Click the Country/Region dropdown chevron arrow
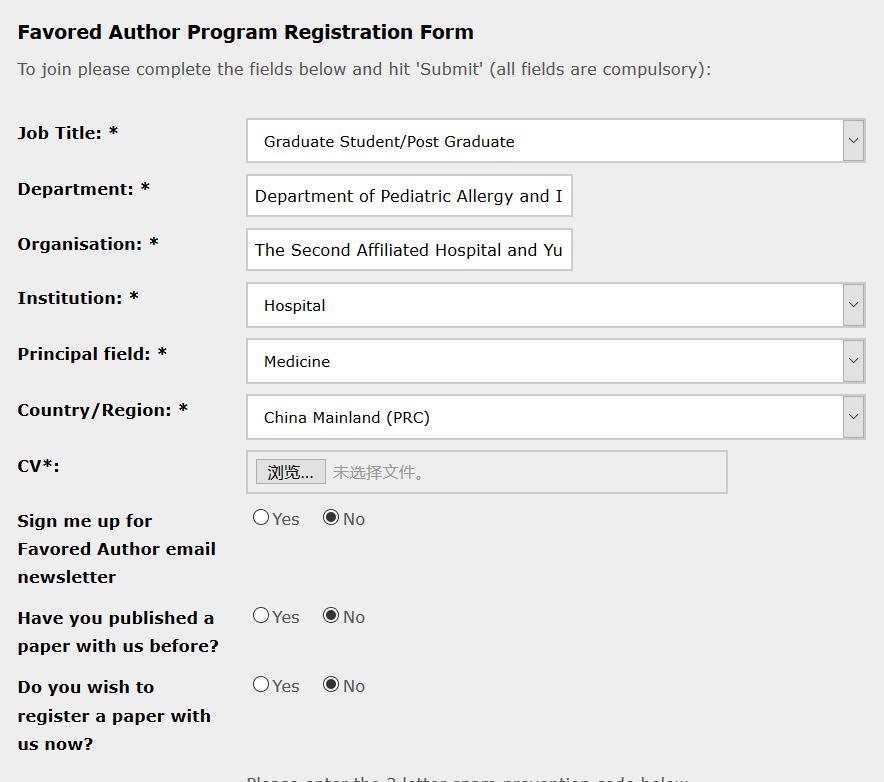This screenshot has width=884, height=782. 853,417
